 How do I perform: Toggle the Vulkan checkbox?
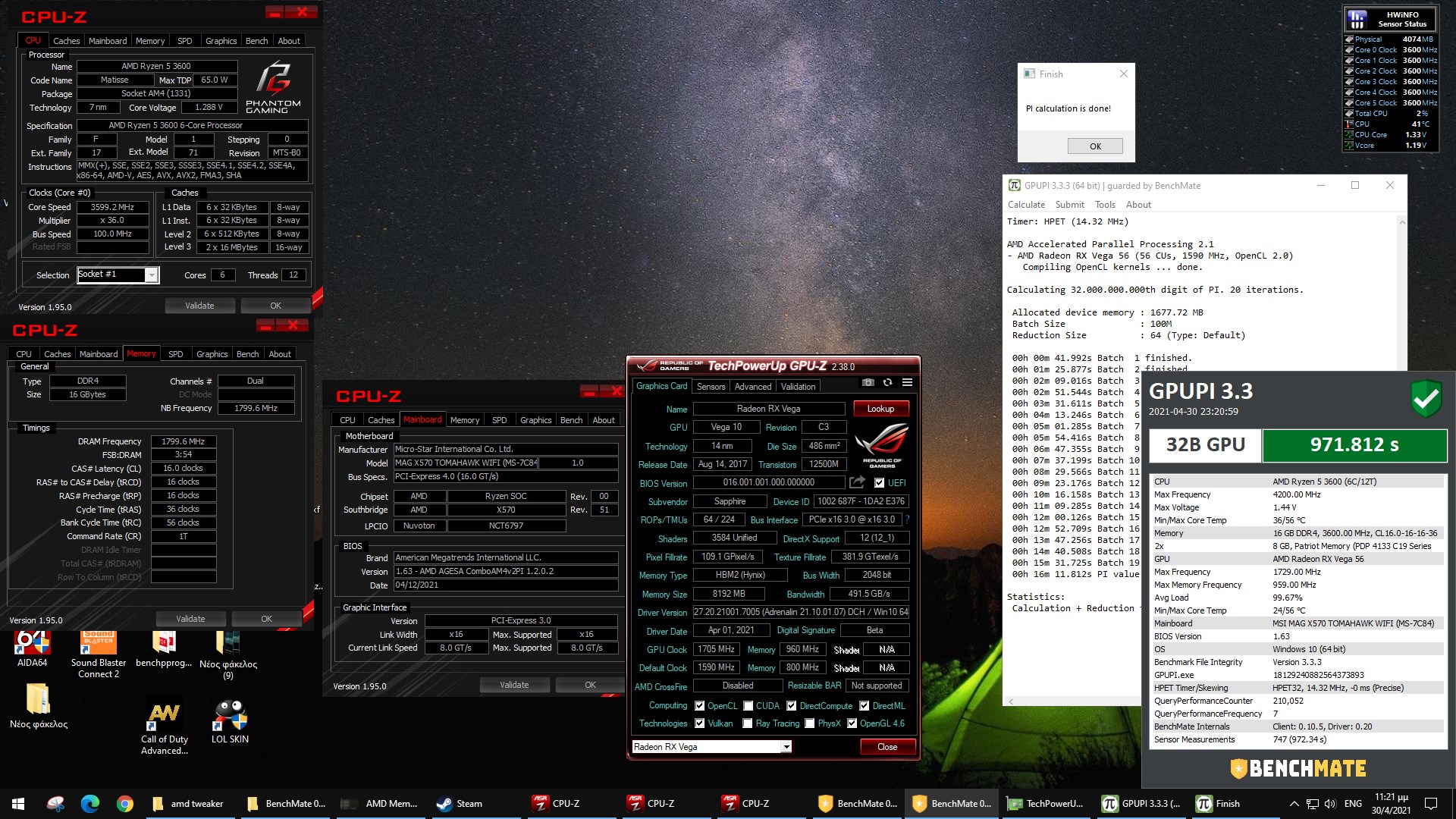(699, 723)
